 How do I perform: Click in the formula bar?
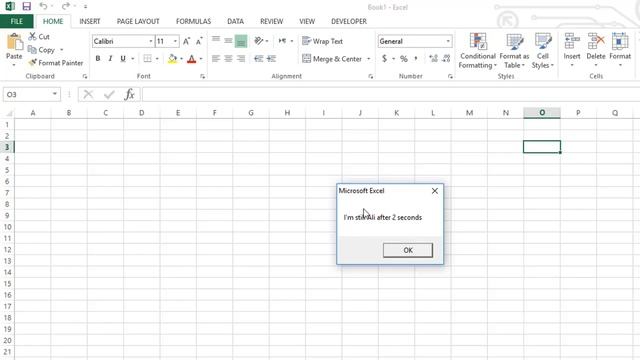[391, 95]
